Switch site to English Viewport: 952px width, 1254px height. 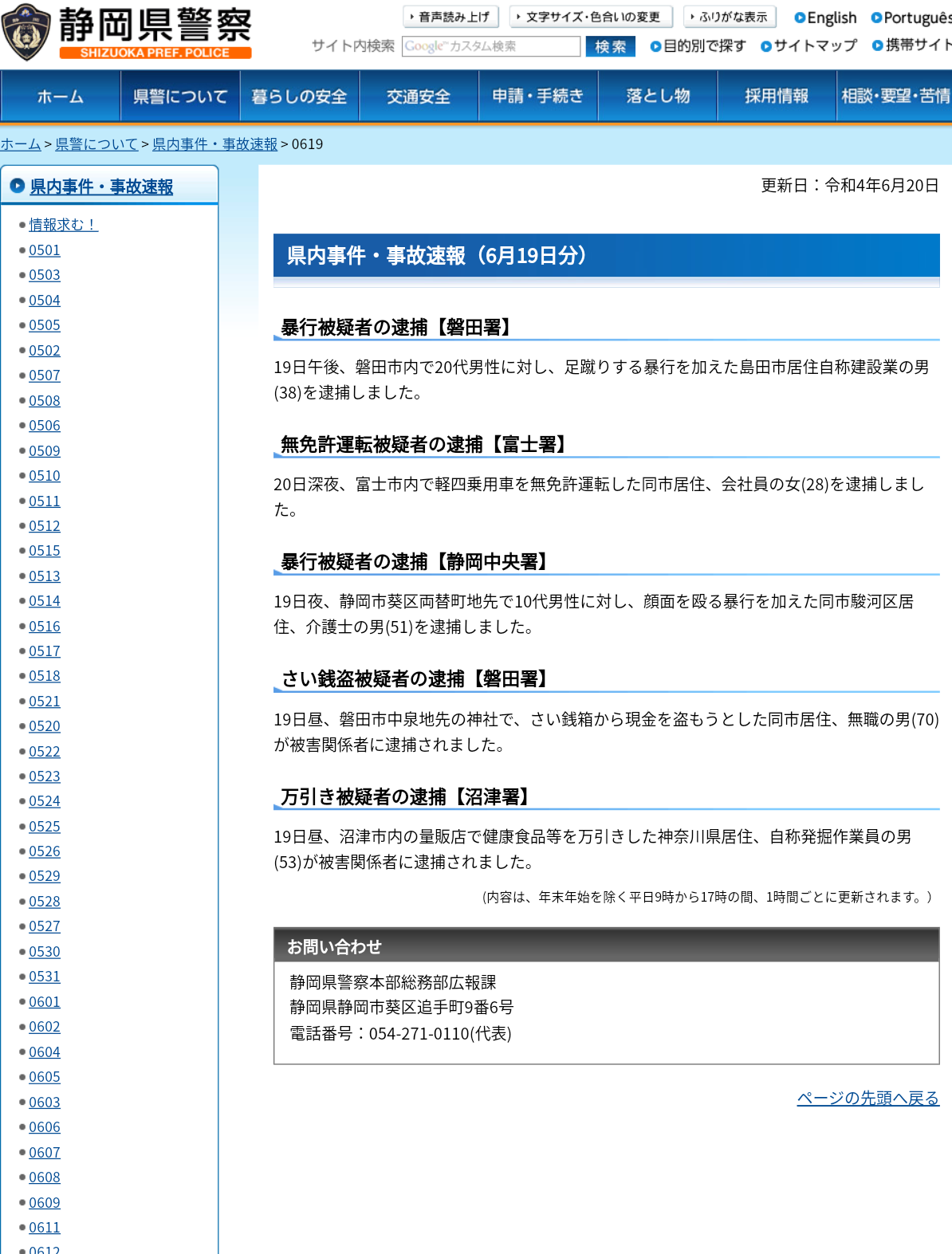825,18
